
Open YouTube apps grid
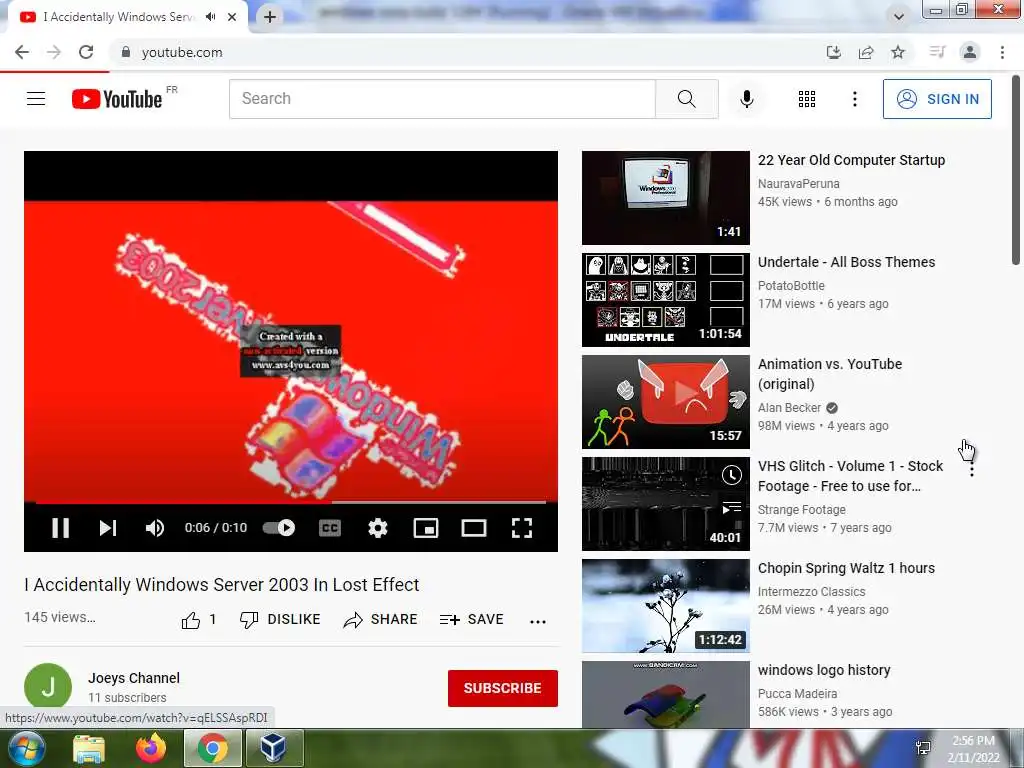pos(807,99)
